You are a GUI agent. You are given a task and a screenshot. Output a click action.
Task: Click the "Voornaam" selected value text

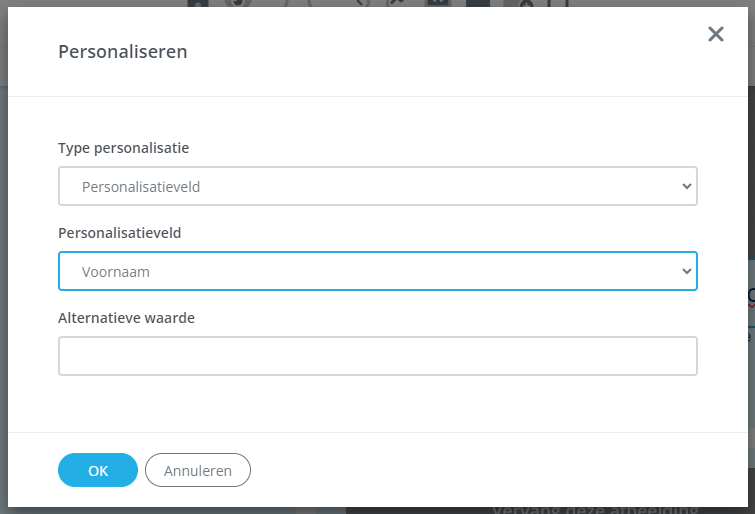116,271
